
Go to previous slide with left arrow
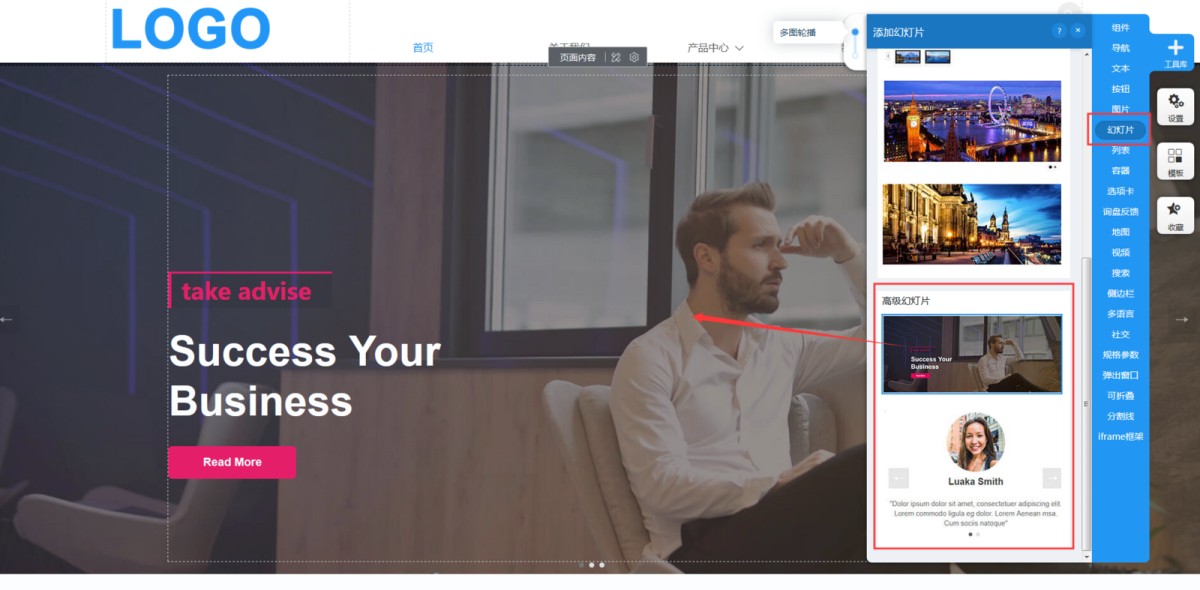pyautogui.click(x=7, y=319)
